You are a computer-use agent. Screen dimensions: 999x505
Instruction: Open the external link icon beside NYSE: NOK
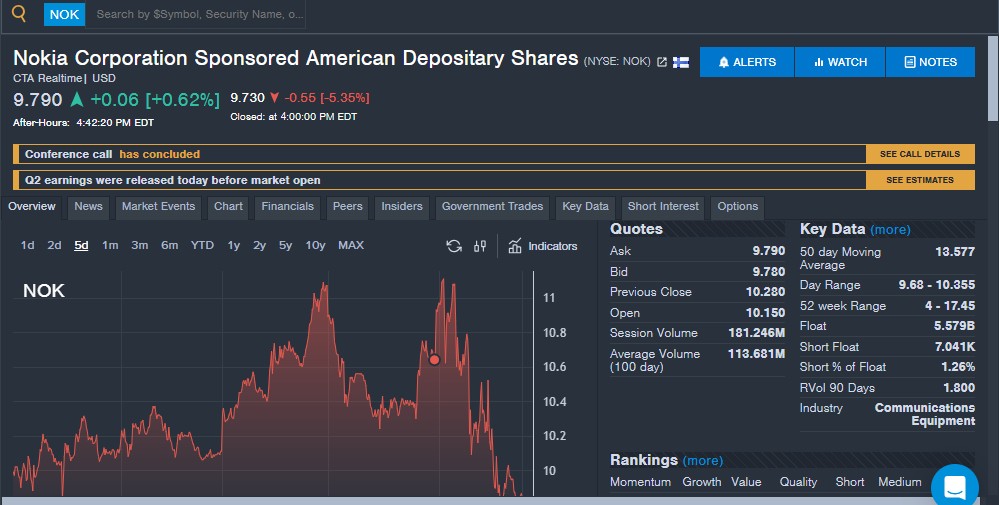pos(662,62)
